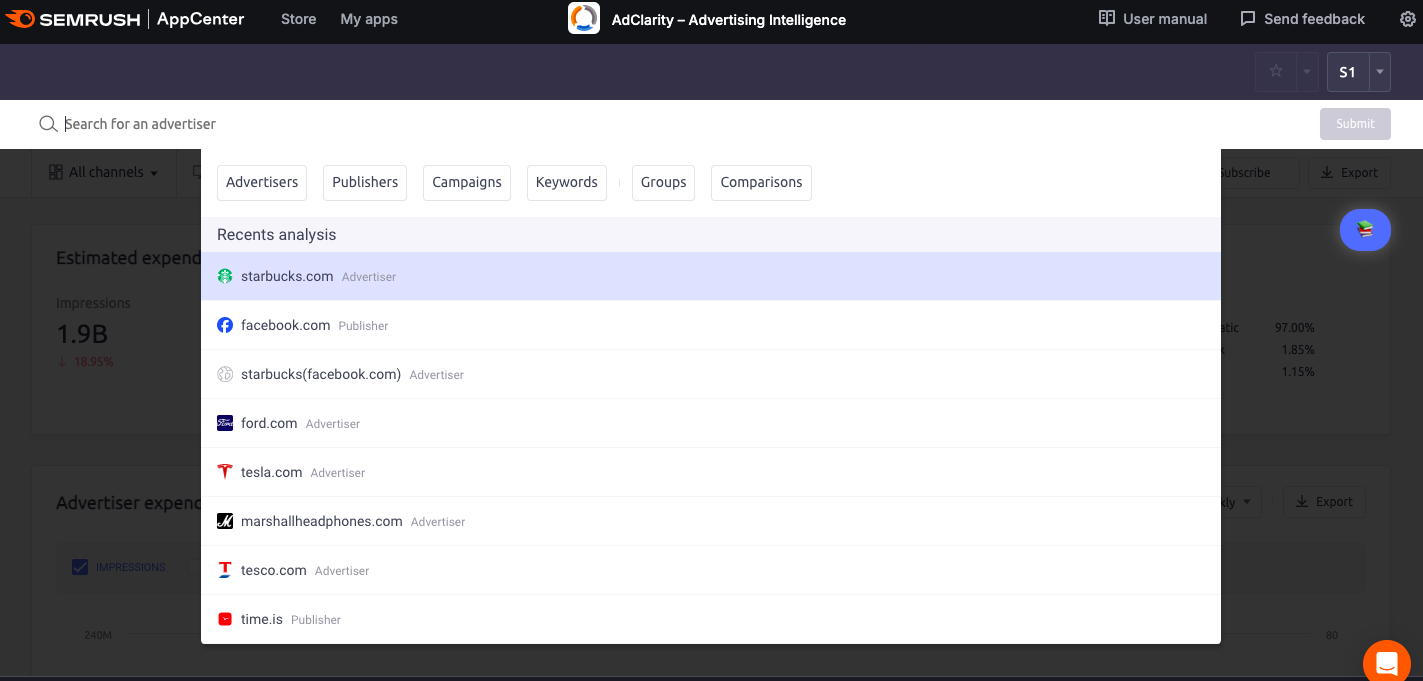Click the Facebook logo icon
Screen dimensions: 1423x681
tap(225, 325)
